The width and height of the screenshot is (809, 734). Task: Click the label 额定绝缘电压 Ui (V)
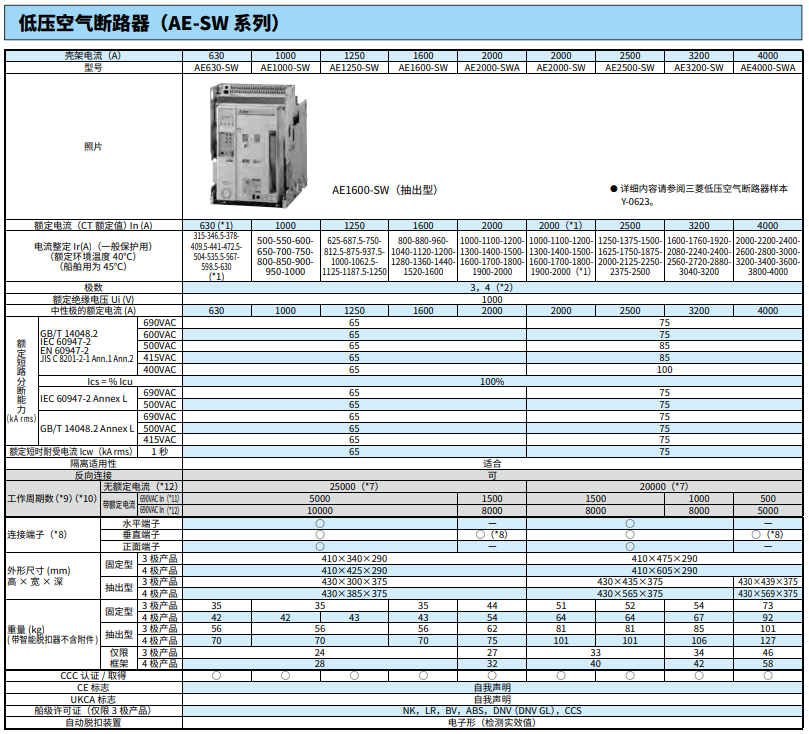(x=93, y=299)
